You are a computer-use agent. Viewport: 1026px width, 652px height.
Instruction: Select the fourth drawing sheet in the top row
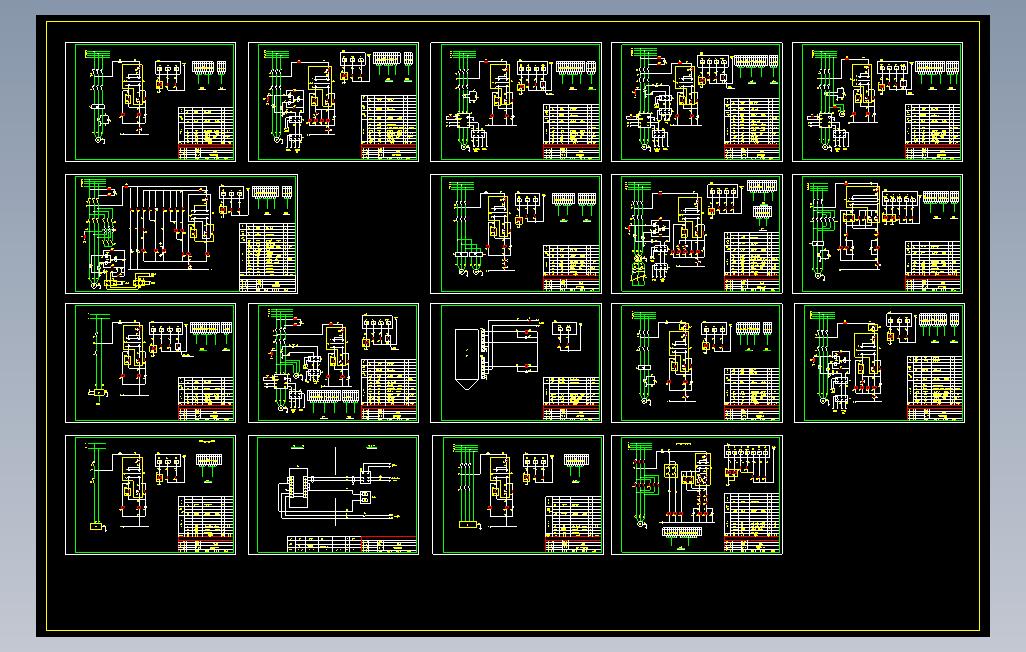point(697,102)
